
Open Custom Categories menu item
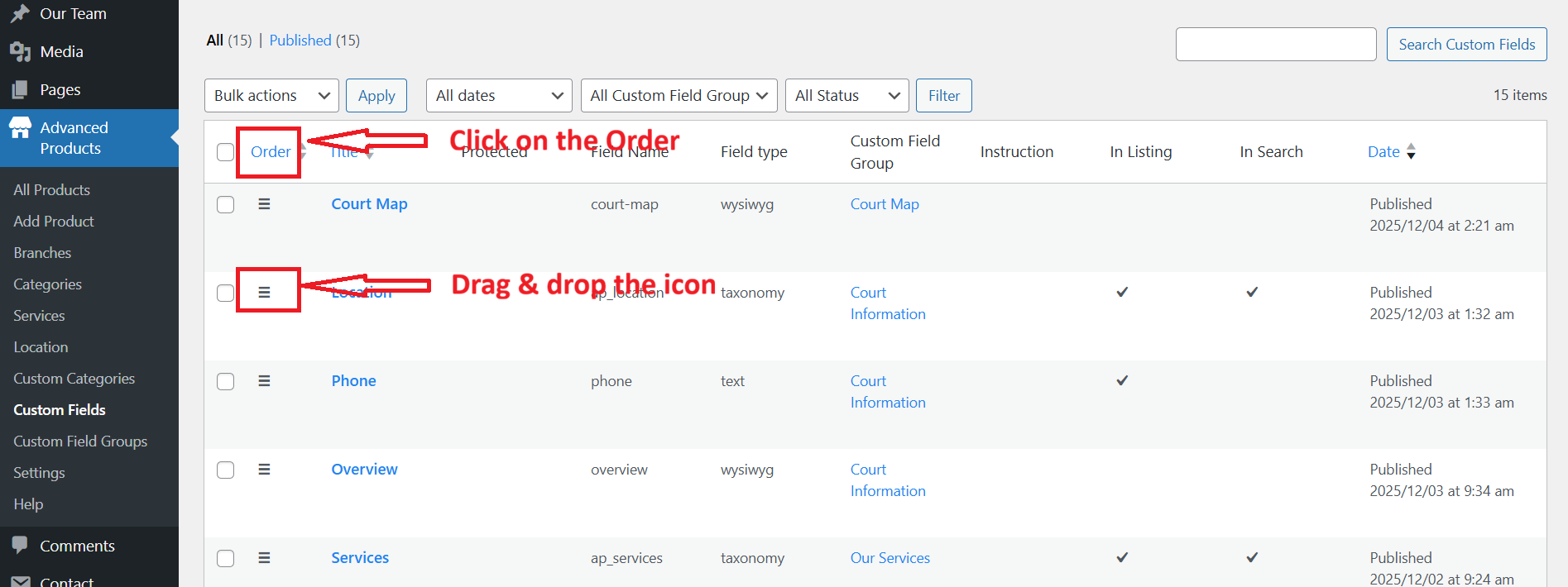click(74, 378)
